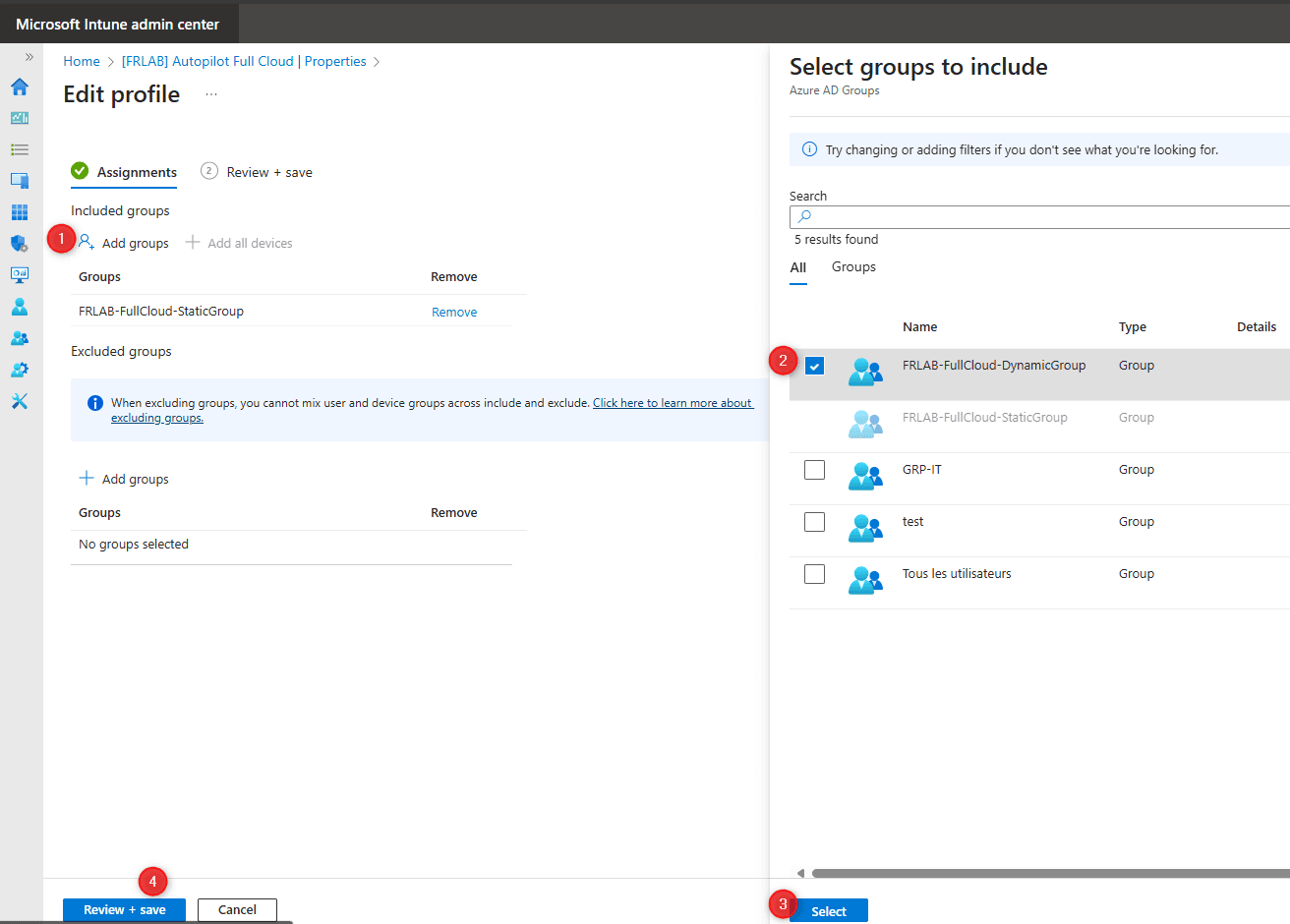
Task: Open the Dashboard icon in the sidebar
Action: pos(20,117)
